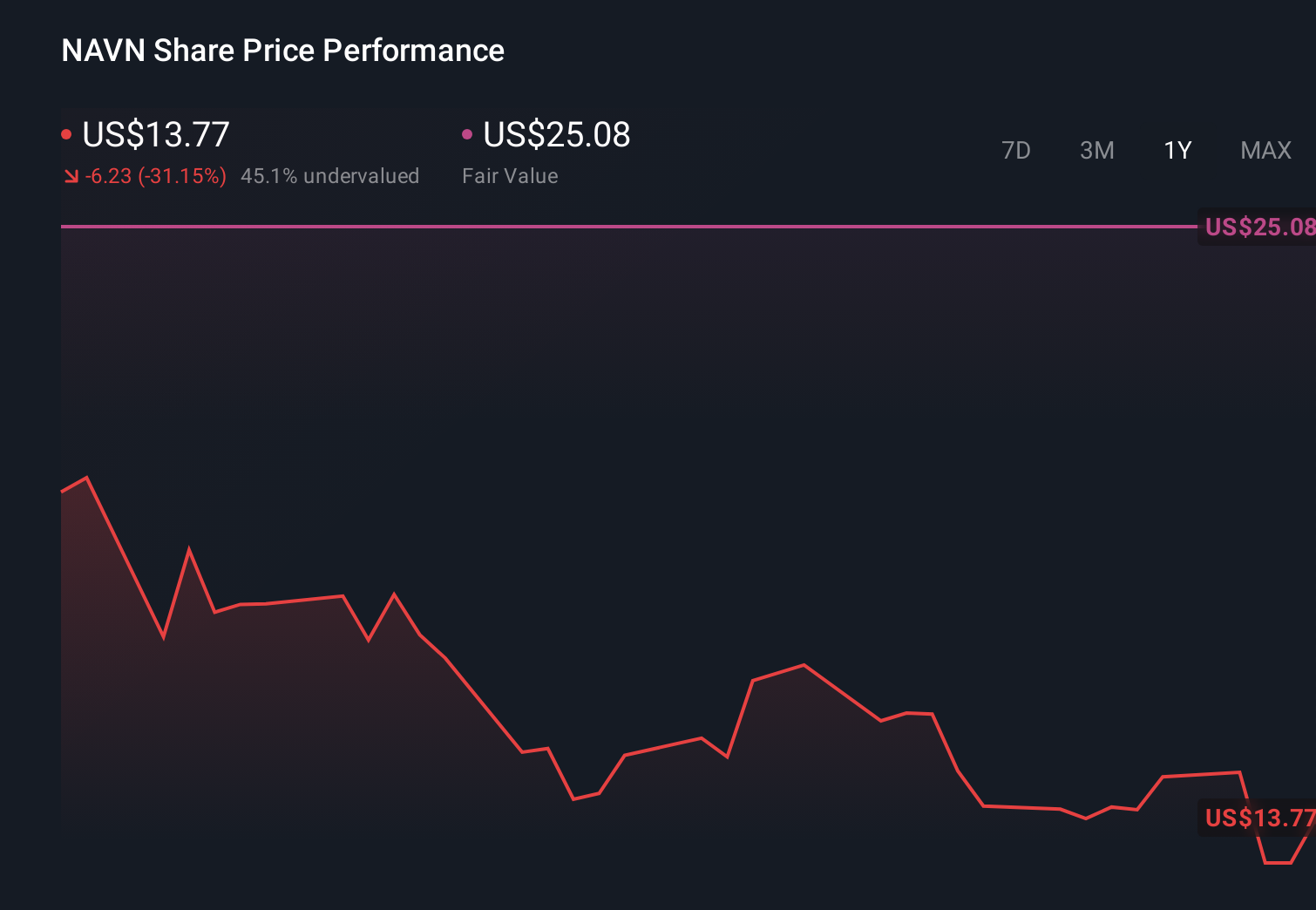Click the mid-year peak on the price chart
Viewport: 1316px width, 910px height.
(x=804, y=665)
